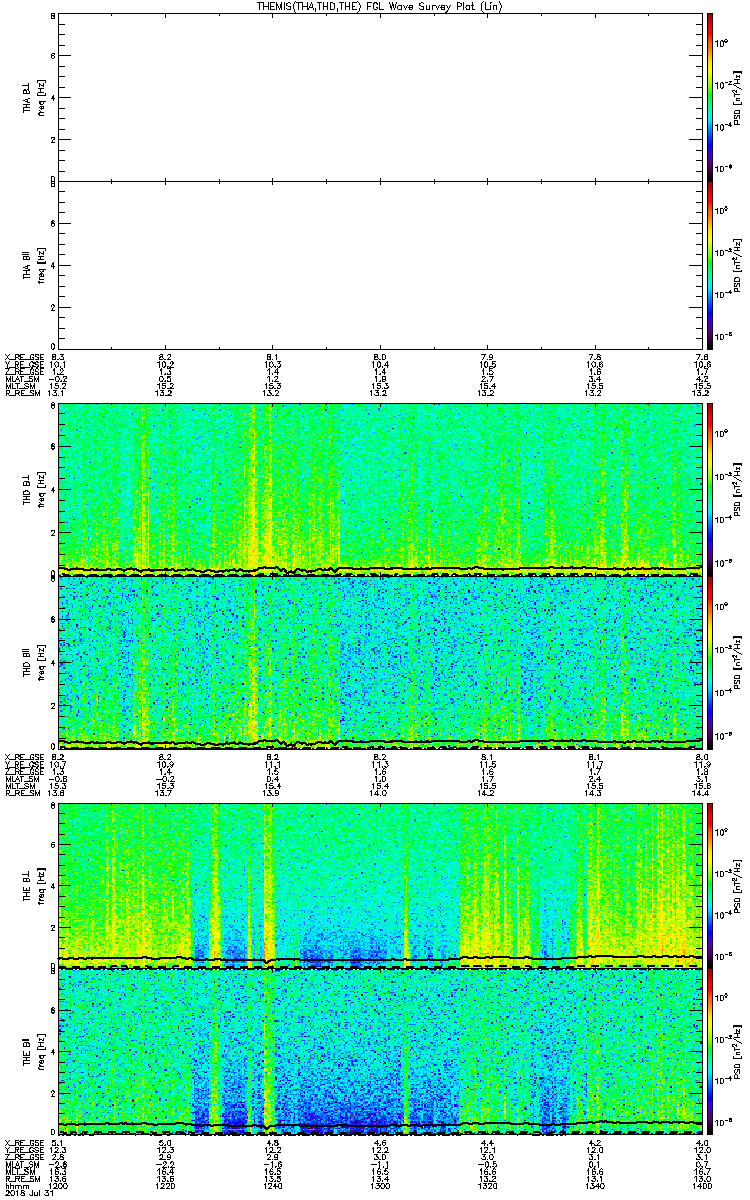750x1200 pixels.
Task: Click the 'THA B⊥ freq [Hz]' axis label
Action: point(34,97)
